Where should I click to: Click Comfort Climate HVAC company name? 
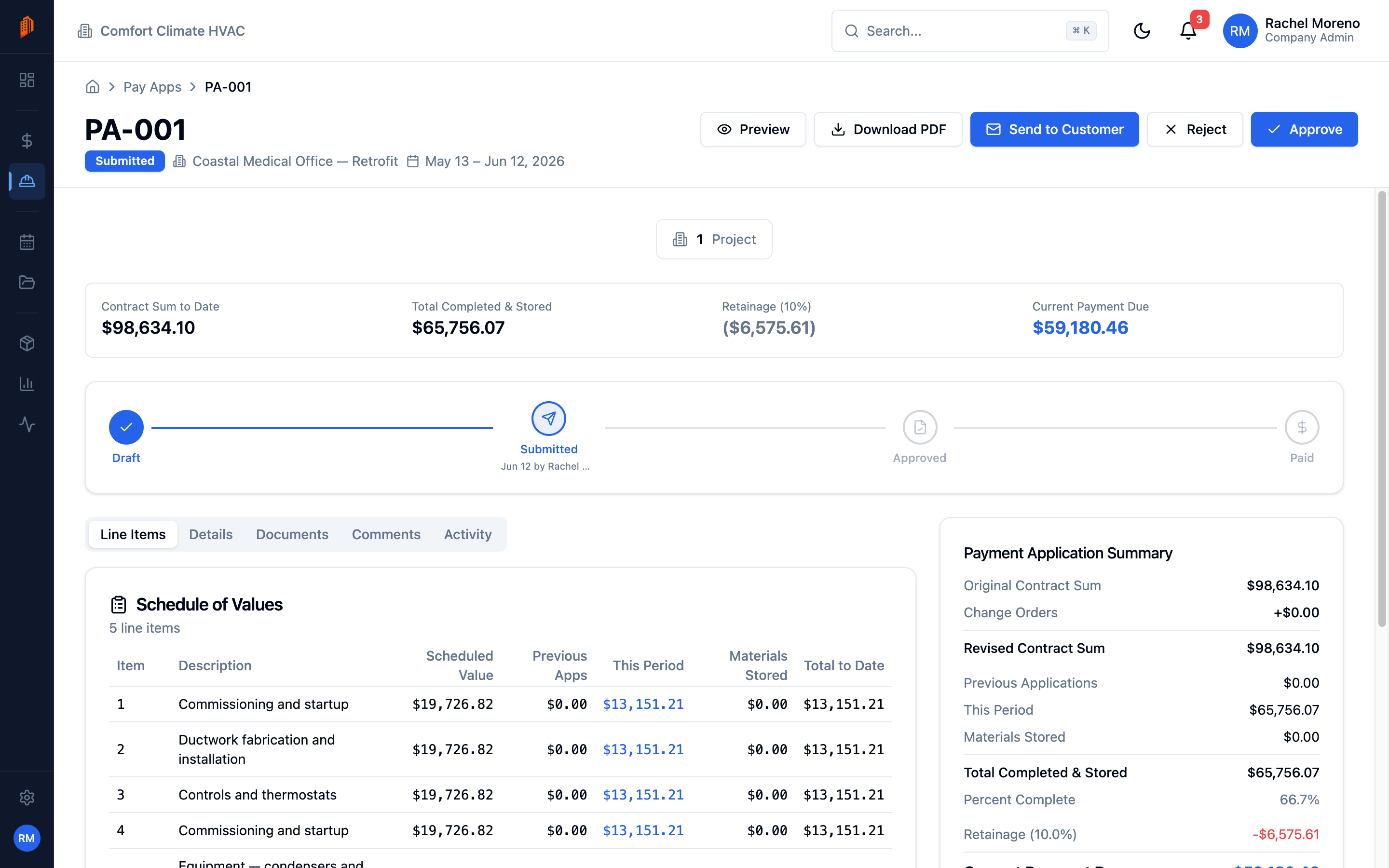point(173,31)
